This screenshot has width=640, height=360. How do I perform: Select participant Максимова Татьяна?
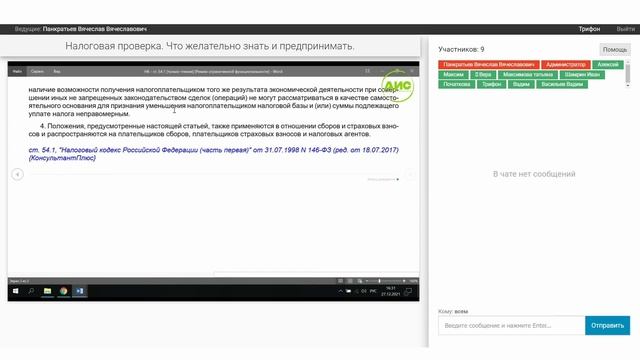528,75
